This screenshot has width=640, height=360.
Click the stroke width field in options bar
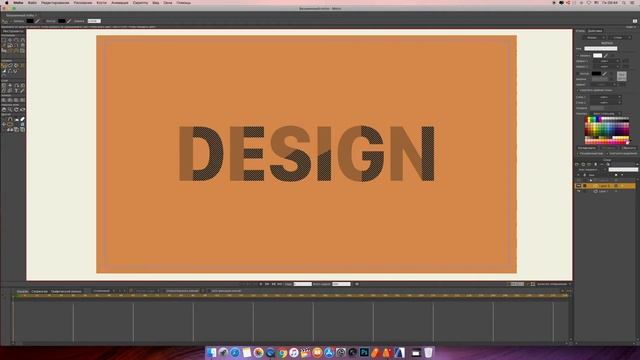94,21
